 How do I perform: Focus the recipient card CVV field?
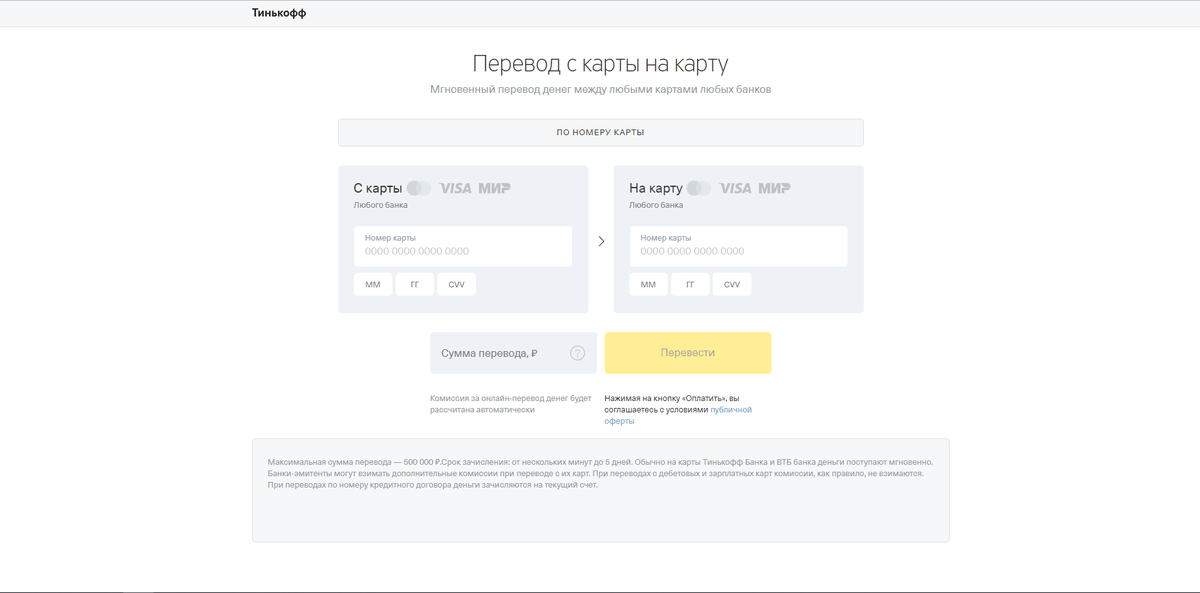click(x=732, y=285)
